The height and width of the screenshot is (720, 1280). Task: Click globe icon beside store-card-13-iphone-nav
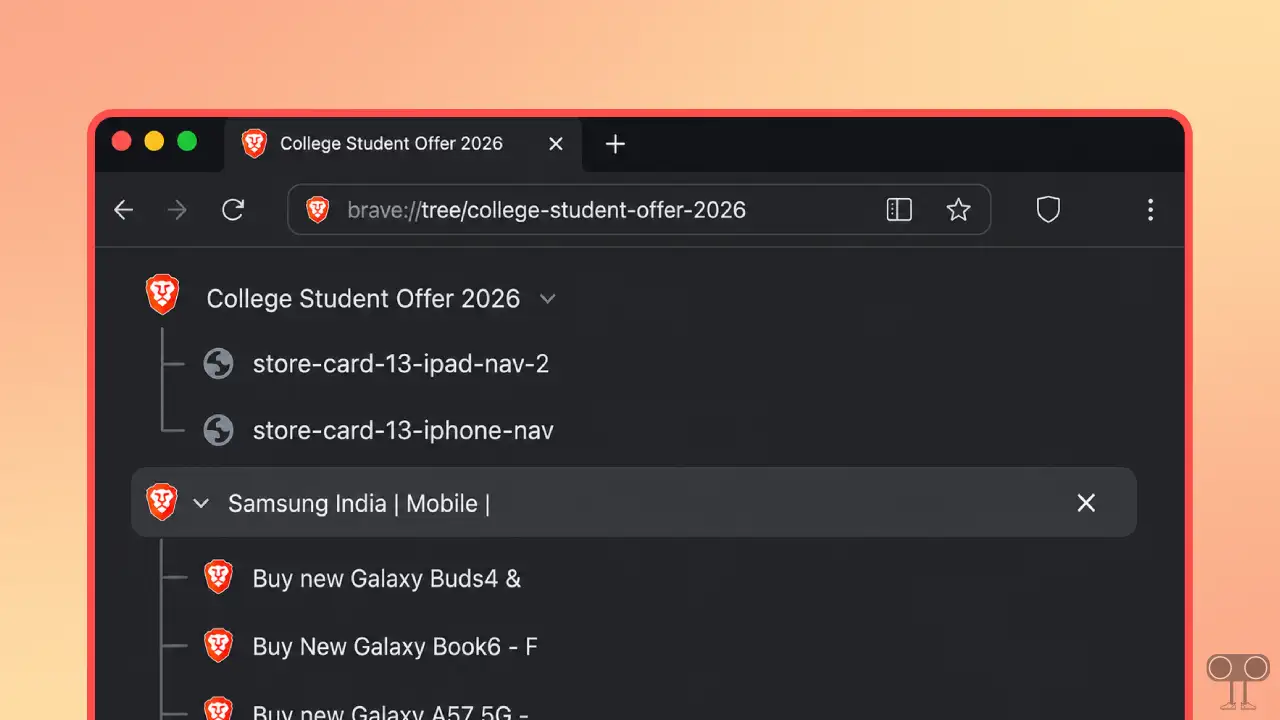pos(218,431)
